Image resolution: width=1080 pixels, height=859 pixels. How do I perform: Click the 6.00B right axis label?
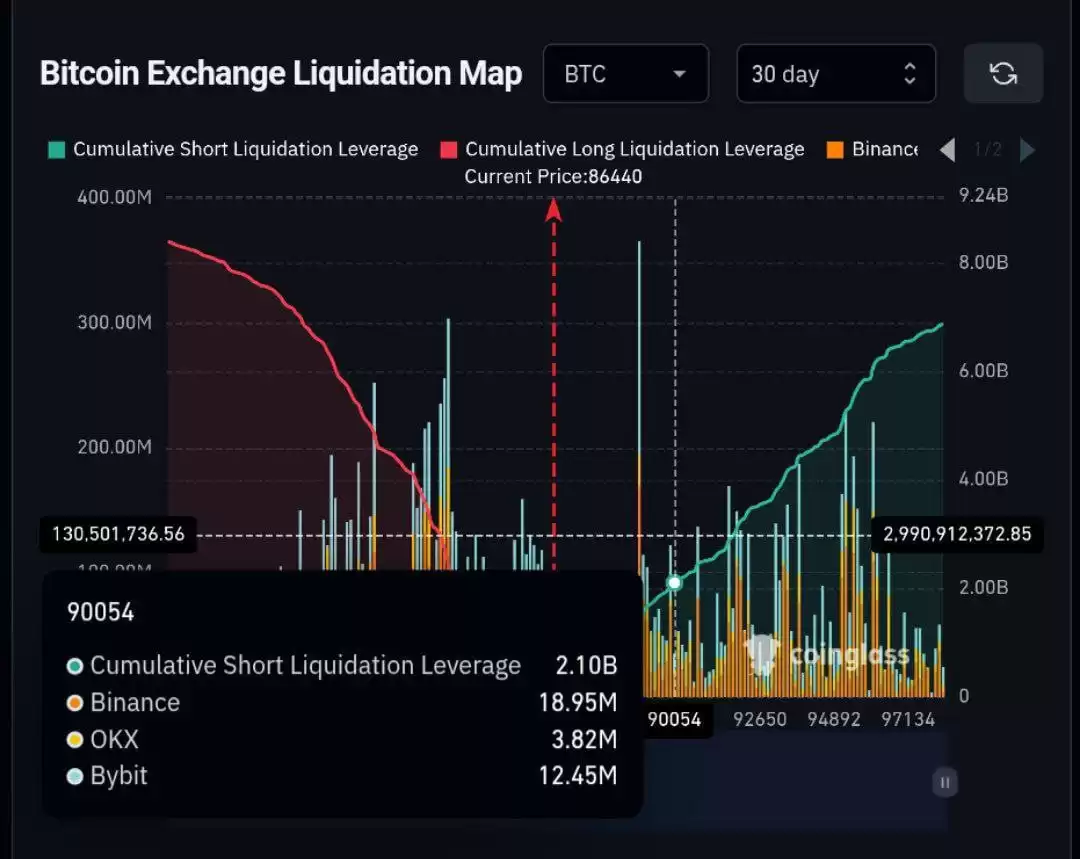click(x=984, y=371)
